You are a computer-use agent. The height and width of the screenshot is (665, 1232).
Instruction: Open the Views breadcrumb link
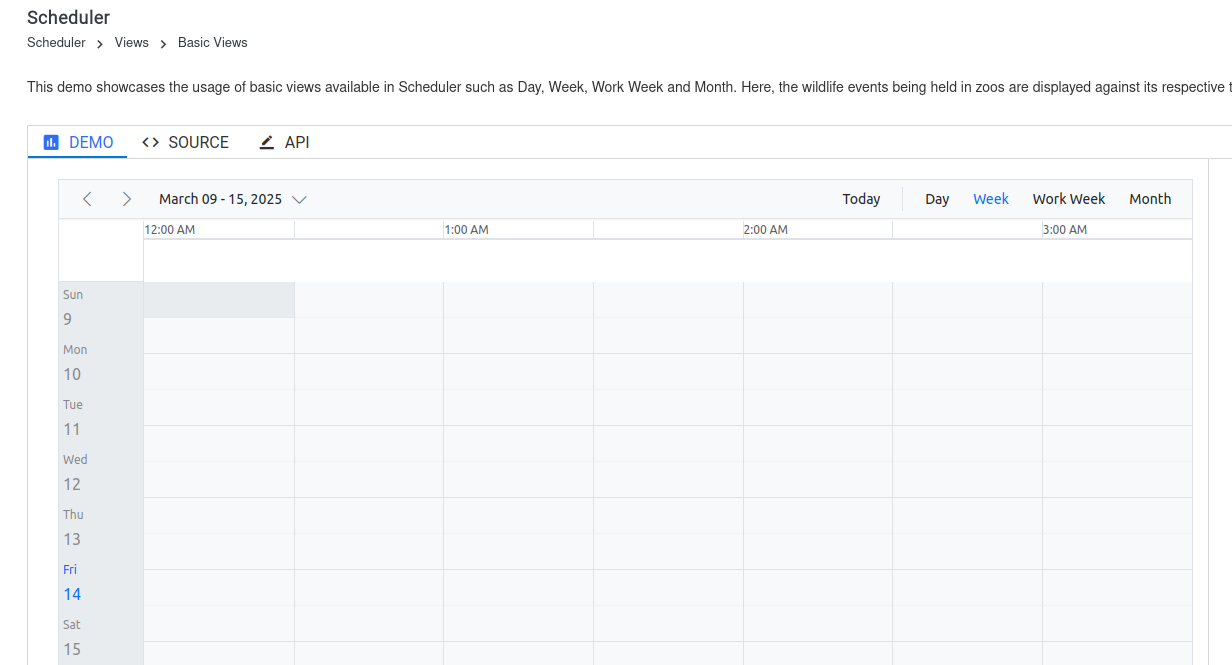(131, 42)
